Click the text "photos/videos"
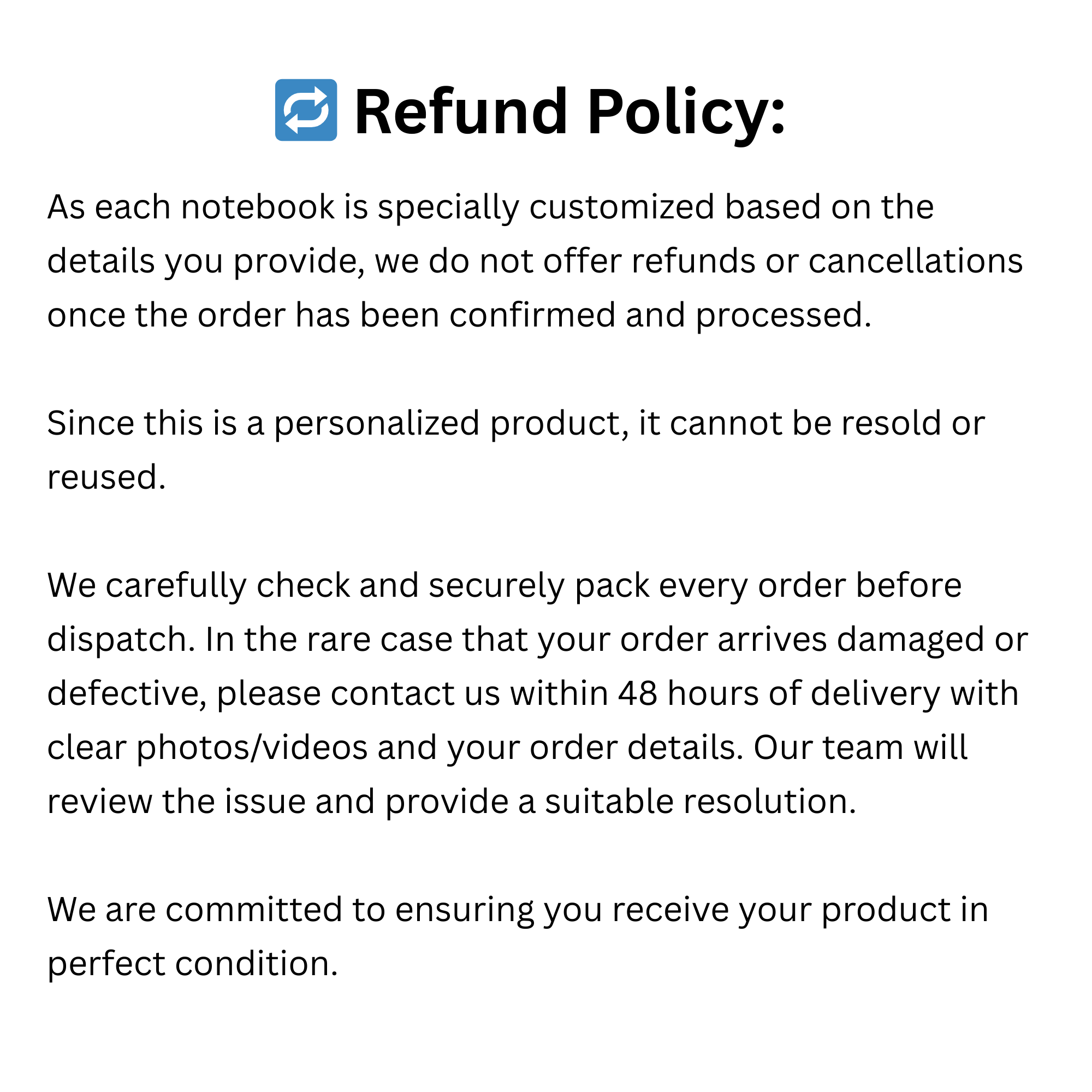The image size is (1092, 1092). tap(252, 747)
